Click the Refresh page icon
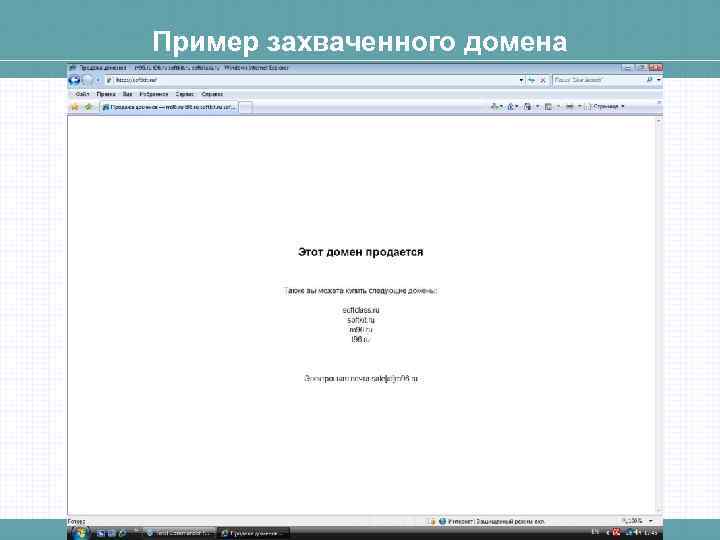Viewport: 720px width, 540px height. coord(532,80)
